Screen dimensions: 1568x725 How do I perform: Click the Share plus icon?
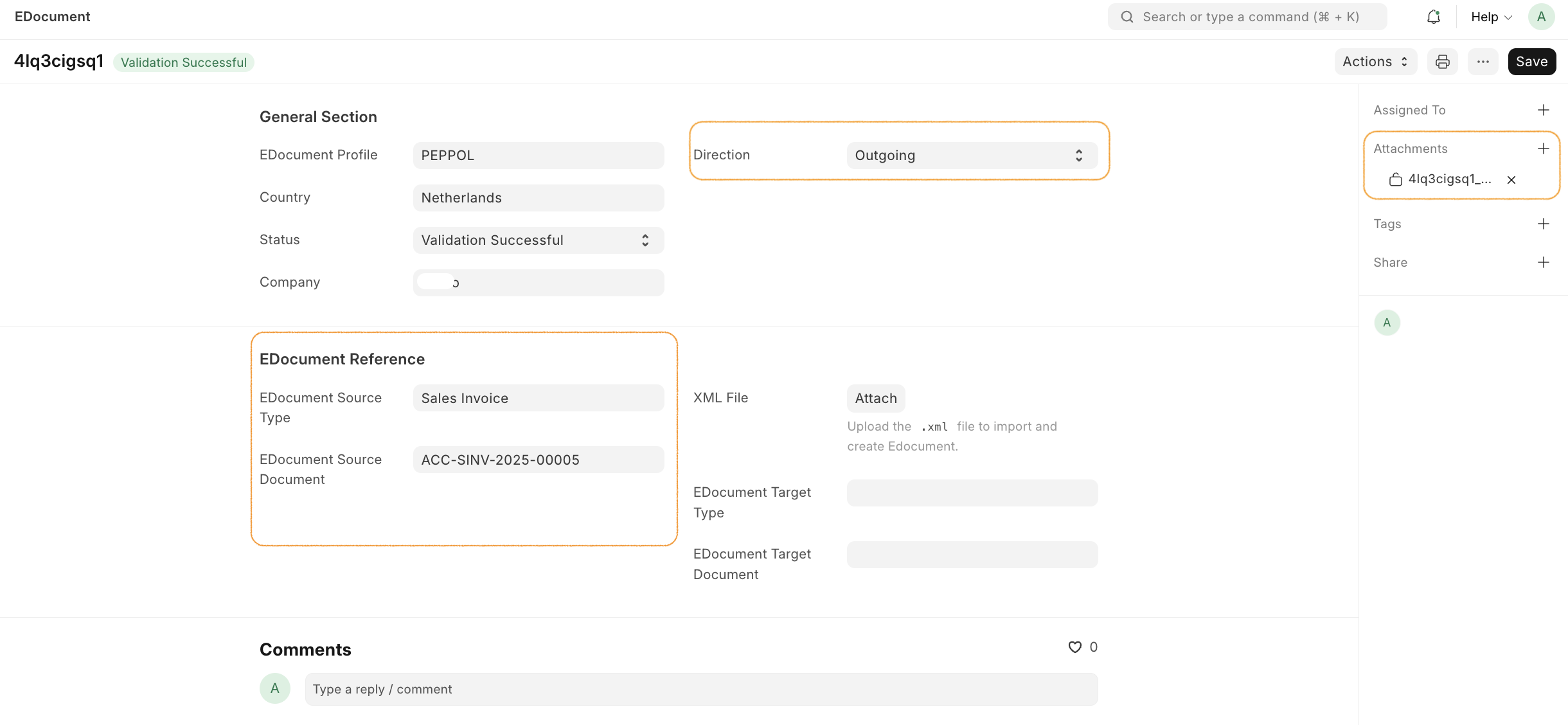(x=1543, y=262)
